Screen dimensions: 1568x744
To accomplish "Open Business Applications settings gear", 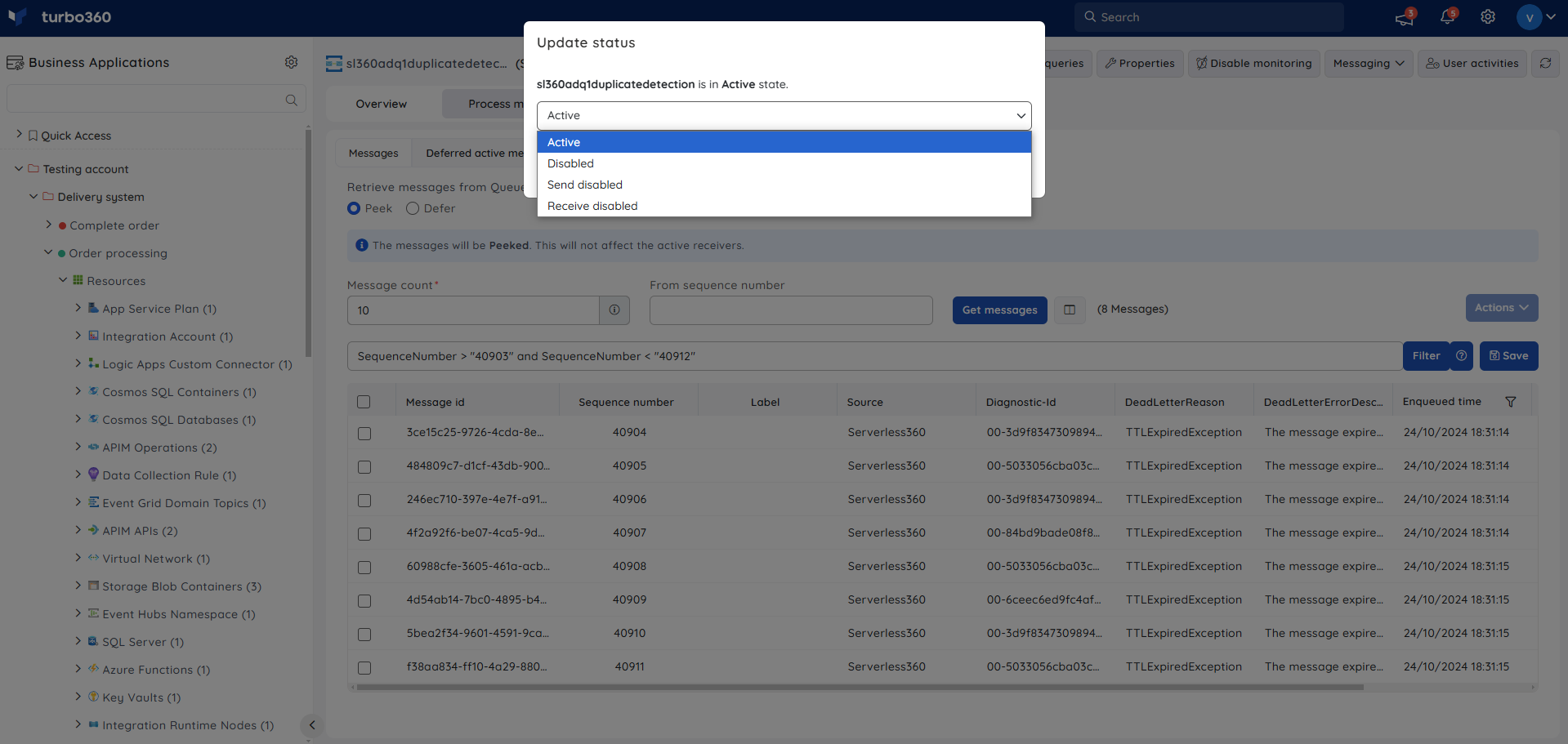I will pyautogui.click(x=291, y=62).
